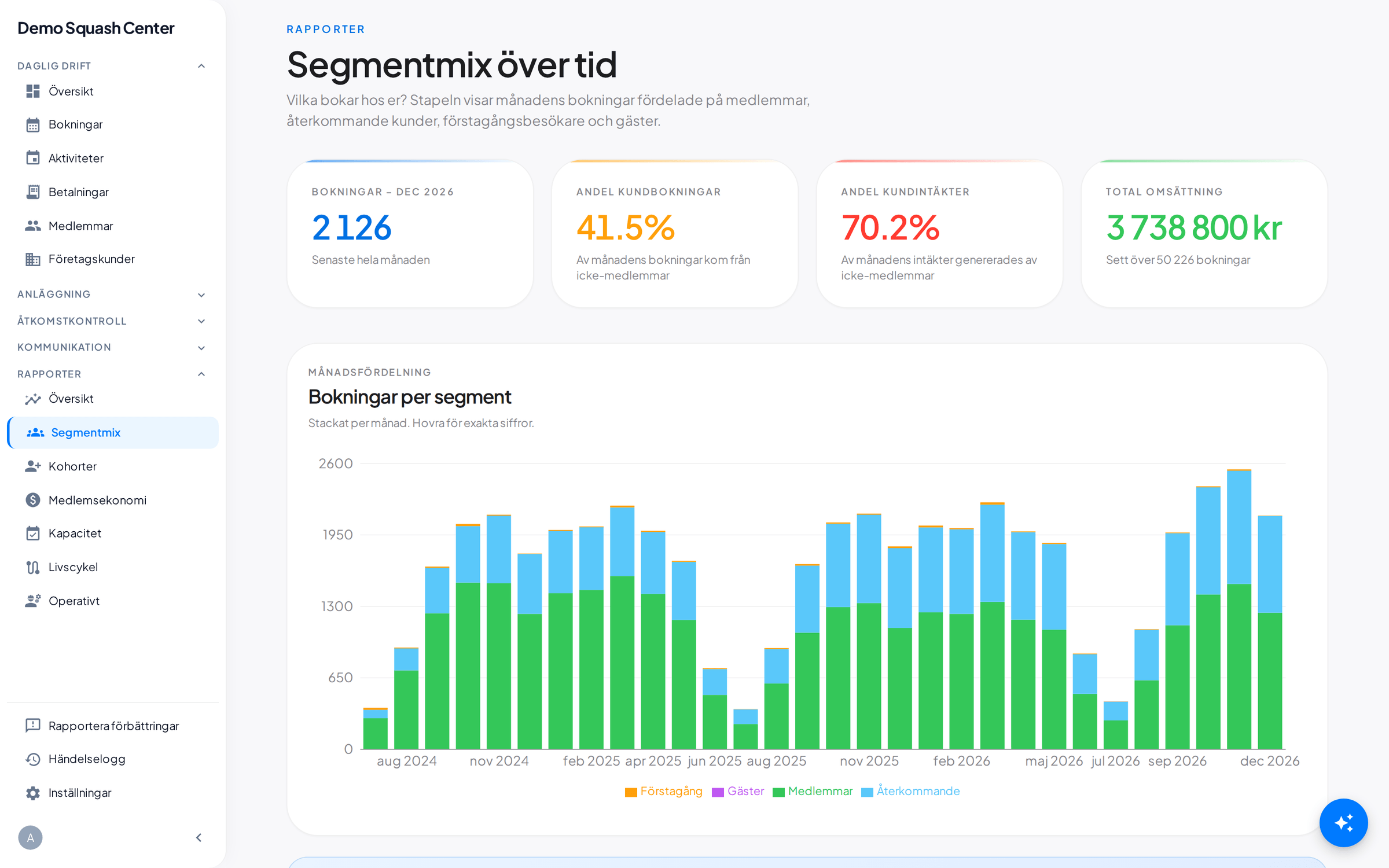This screenshot has height=868, width=1389.
Task: Click the Kapacitet calendar-check icon
Action: pos(33,533)
